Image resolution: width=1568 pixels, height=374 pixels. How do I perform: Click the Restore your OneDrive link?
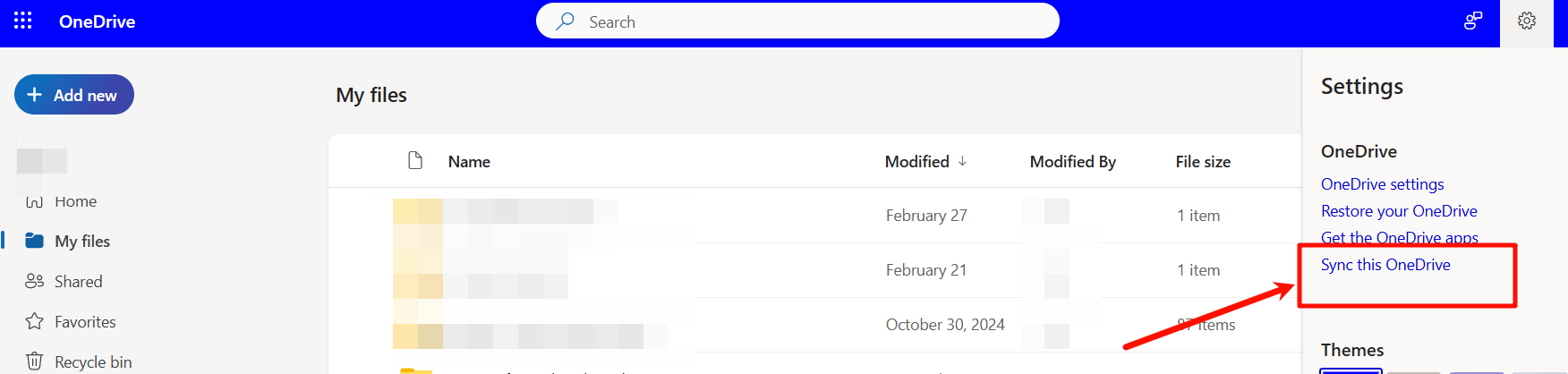pos(1399,211)
